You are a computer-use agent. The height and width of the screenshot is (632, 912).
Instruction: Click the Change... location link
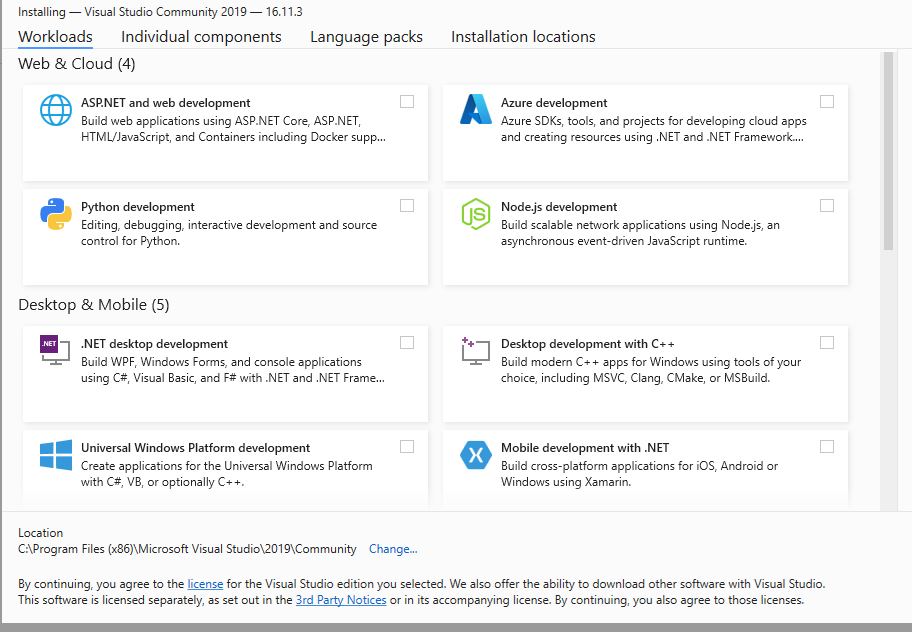point(393,549)
